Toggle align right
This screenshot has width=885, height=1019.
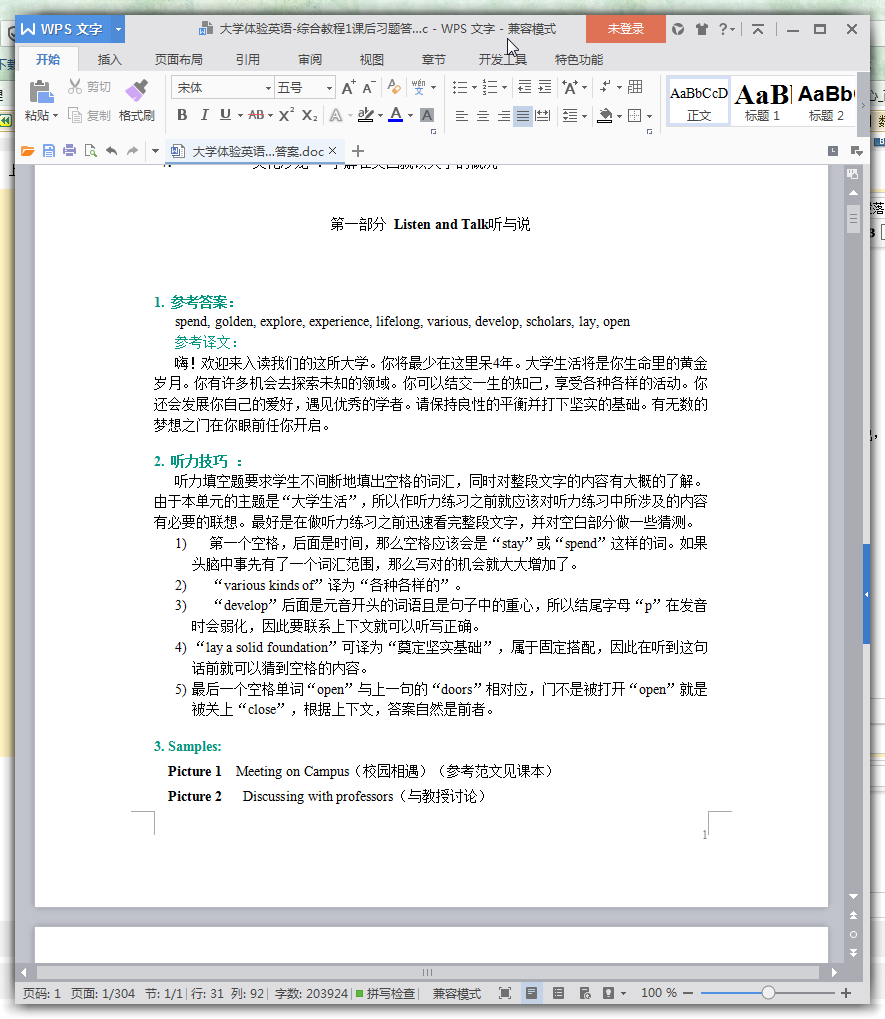504,116
